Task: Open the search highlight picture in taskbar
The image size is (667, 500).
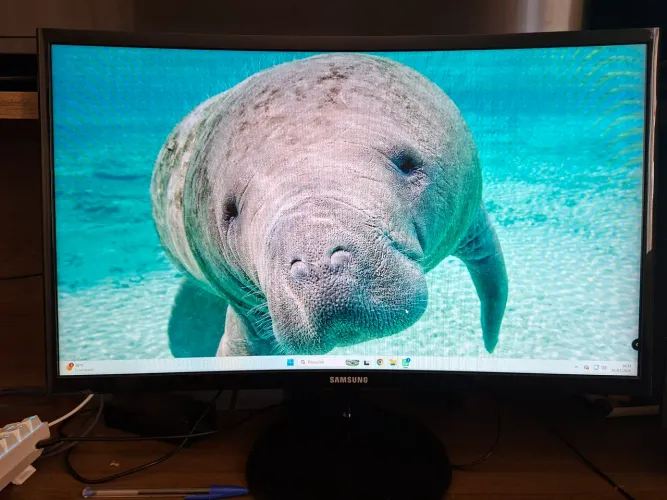Action: tap(352, 363)
